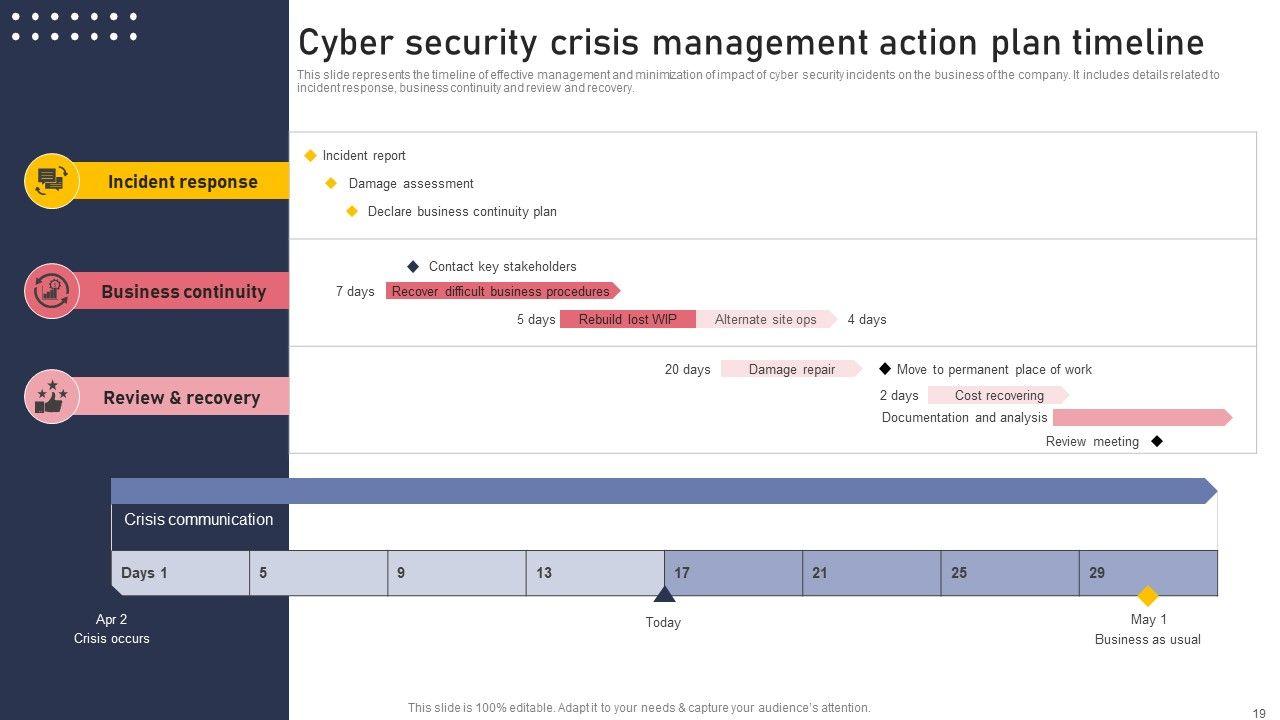Select the Damage repair bar

[x=791, y=369]
